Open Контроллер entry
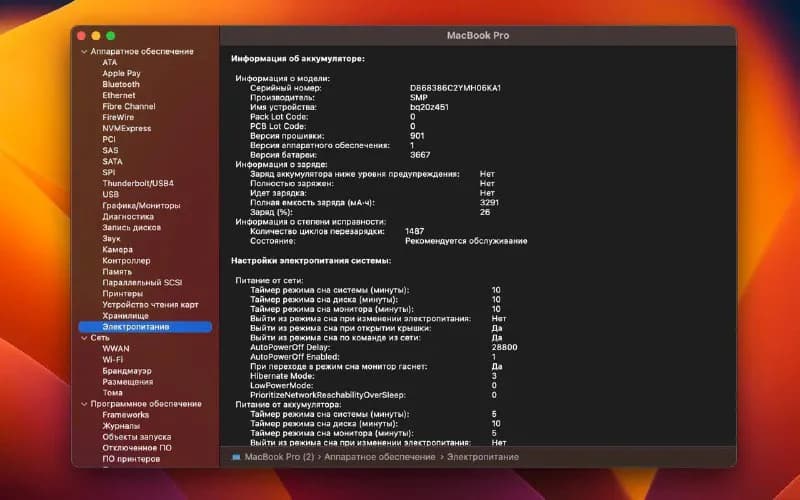The image size is (800, 500). click(126, 261)
